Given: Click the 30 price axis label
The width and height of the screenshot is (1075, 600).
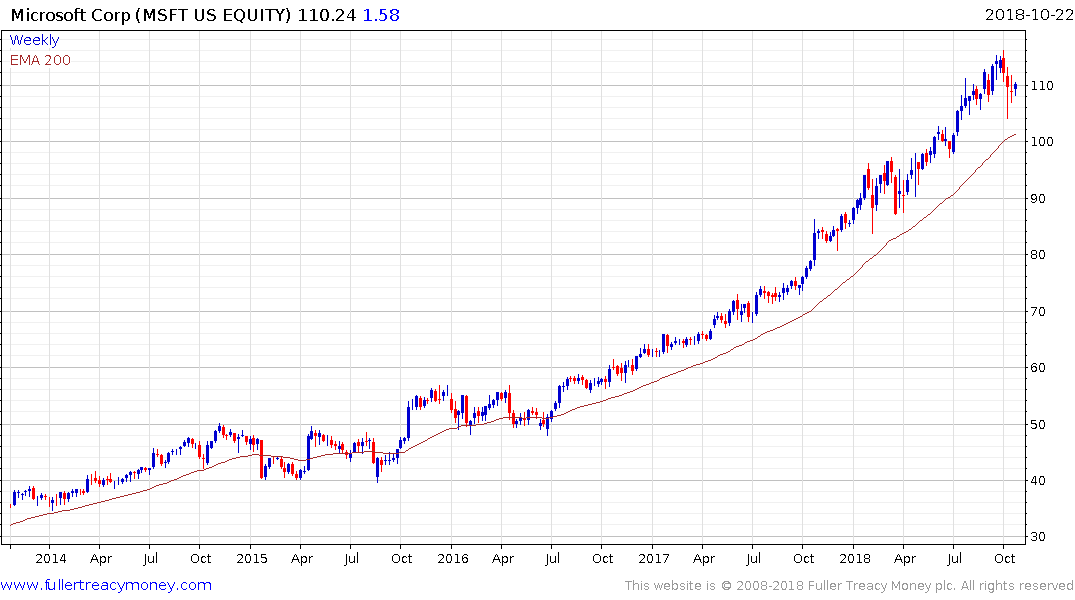Looking at the screenshot, I should 1038,538.
